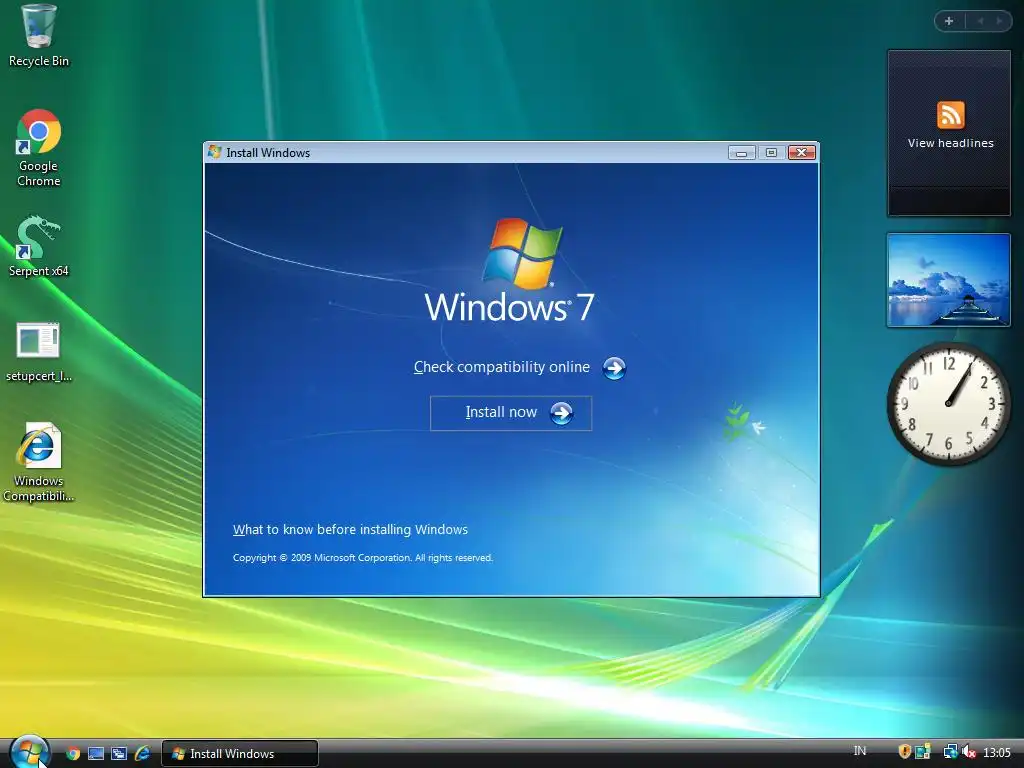Click the muted volume tray icon

(x=968, y=752)
